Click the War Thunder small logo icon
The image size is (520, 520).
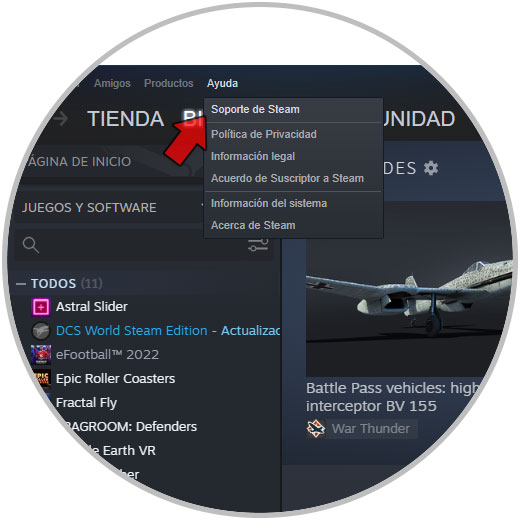316,429
